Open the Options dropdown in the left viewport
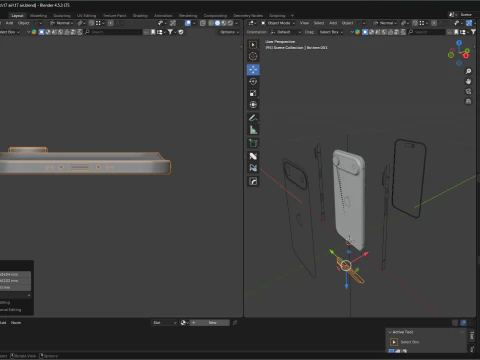The height and width of the screenshot is (360, 480). tap(229, 32)
